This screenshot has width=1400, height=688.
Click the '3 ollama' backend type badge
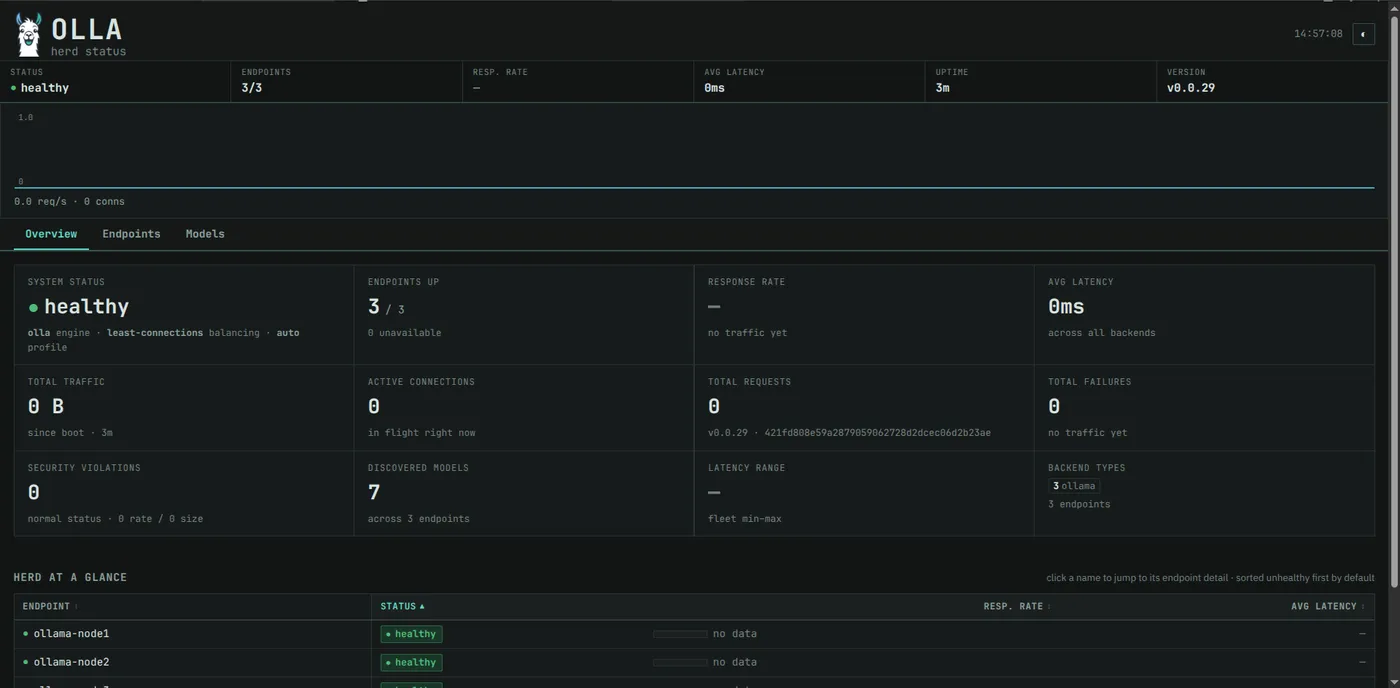[x=1074, y=486]
